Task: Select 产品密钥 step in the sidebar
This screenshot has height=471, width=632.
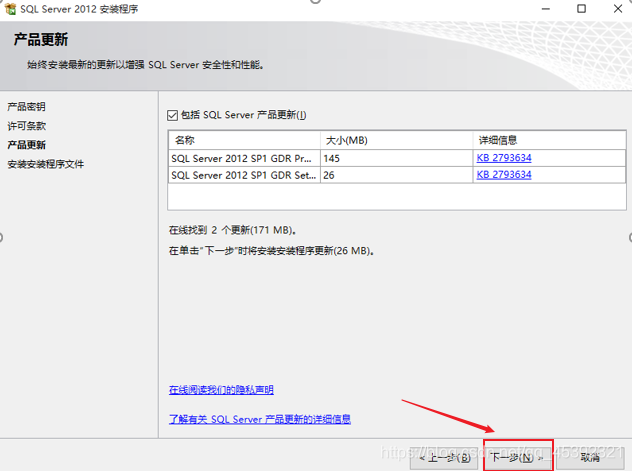Action: point(26,107)
